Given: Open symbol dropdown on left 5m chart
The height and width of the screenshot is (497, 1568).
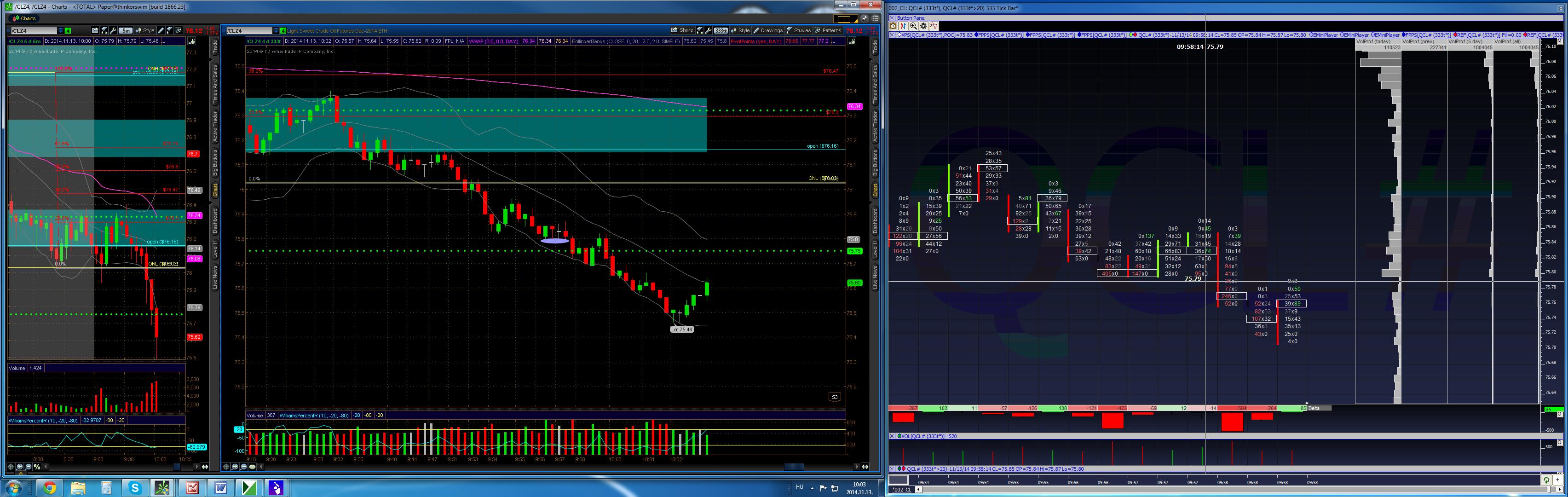Looking at the screenshot, I should (60, 30).
